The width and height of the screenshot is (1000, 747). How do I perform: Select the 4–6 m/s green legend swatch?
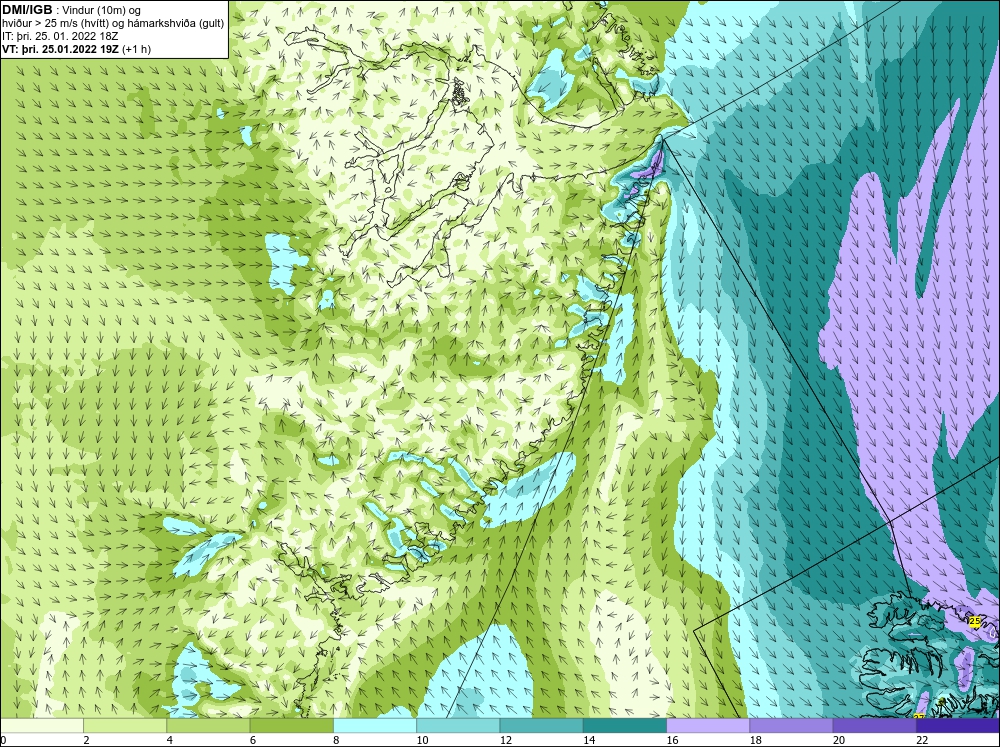[209, 726]
